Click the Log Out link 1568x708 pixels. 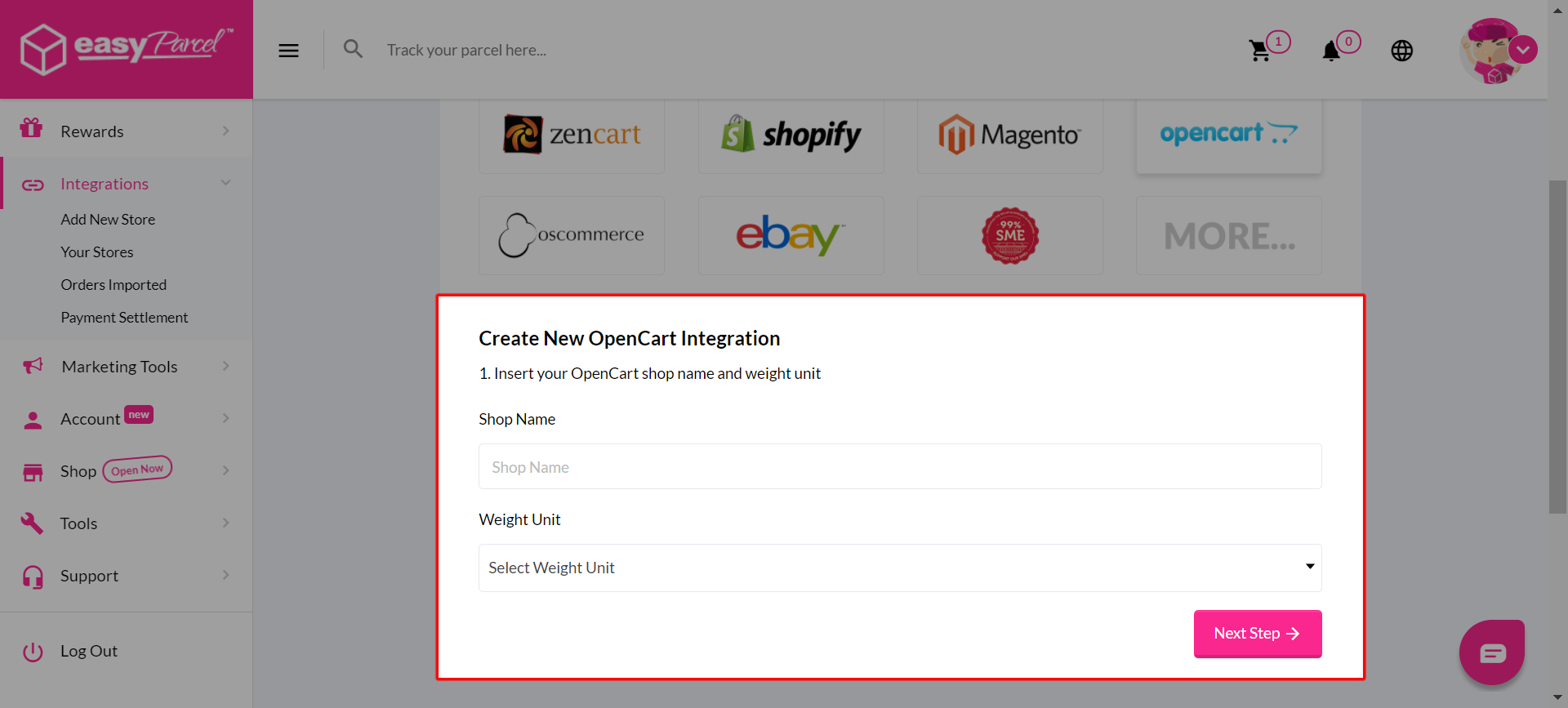point(89,652)
